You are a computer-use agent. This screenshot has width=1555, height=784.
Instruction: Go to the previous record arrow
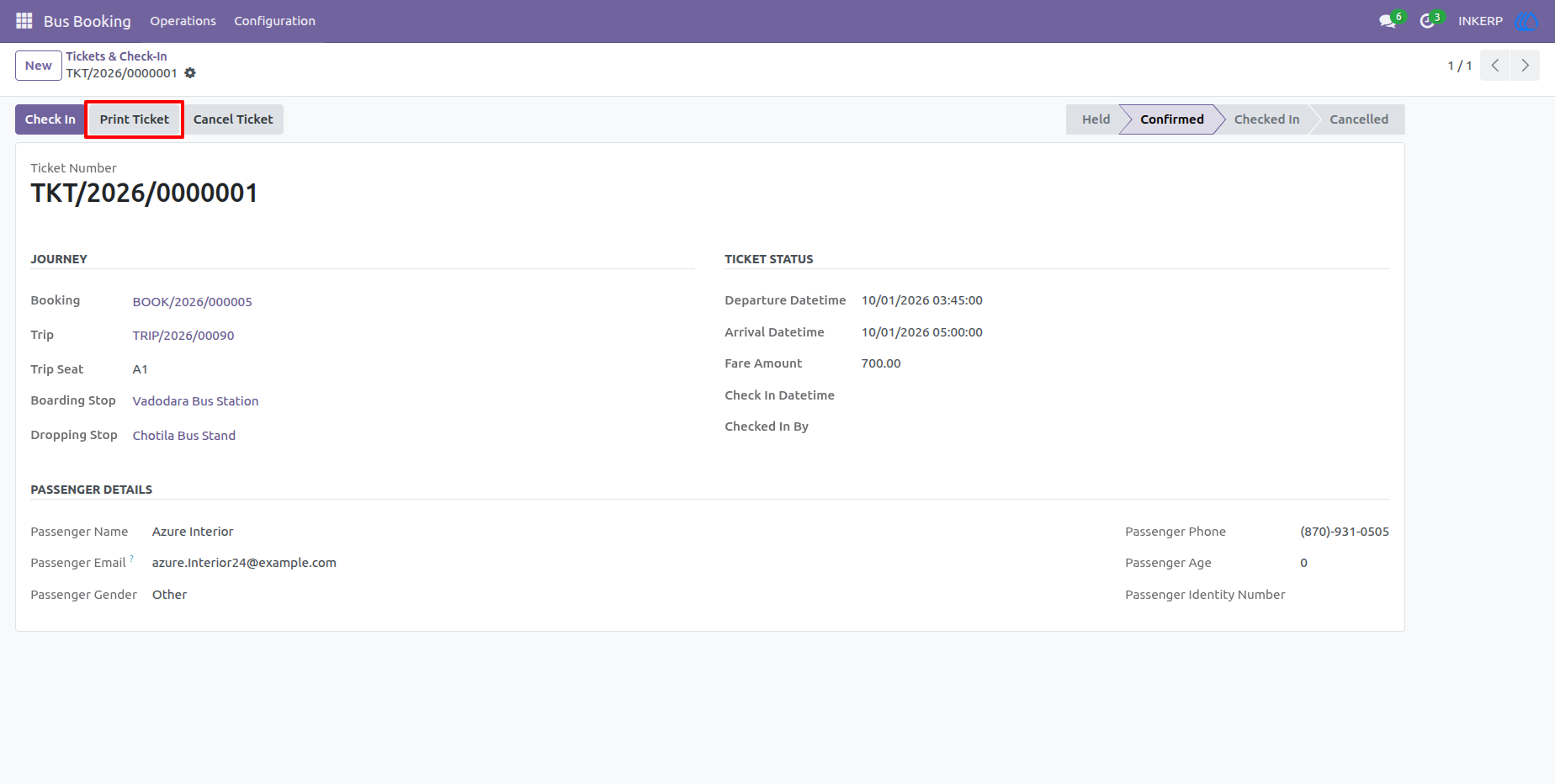point(1495,66)
